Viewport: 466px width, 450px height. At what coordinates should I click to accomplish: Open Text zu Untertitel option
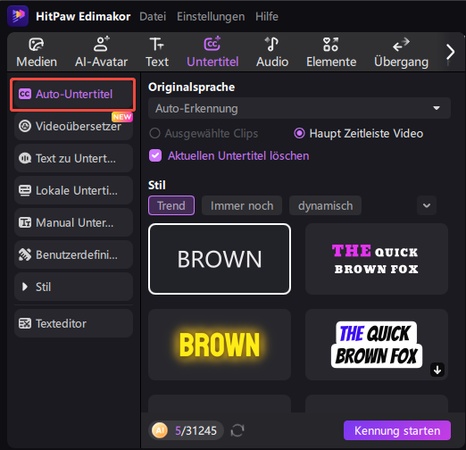click(73, 158)
